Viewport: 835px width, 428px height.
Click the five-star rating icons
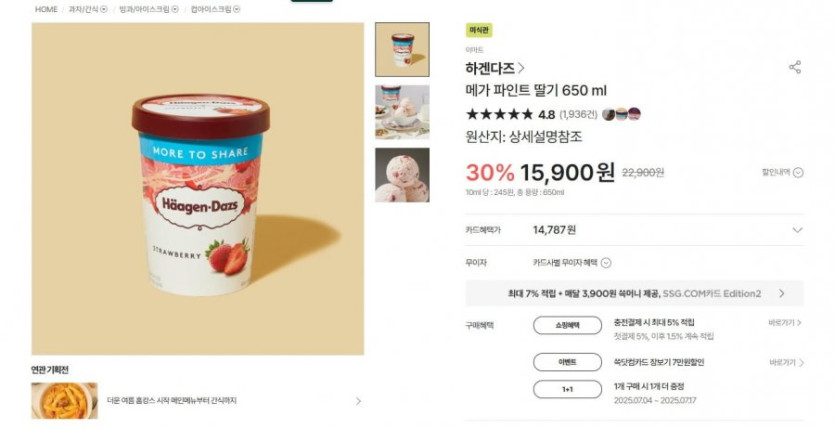500,114
